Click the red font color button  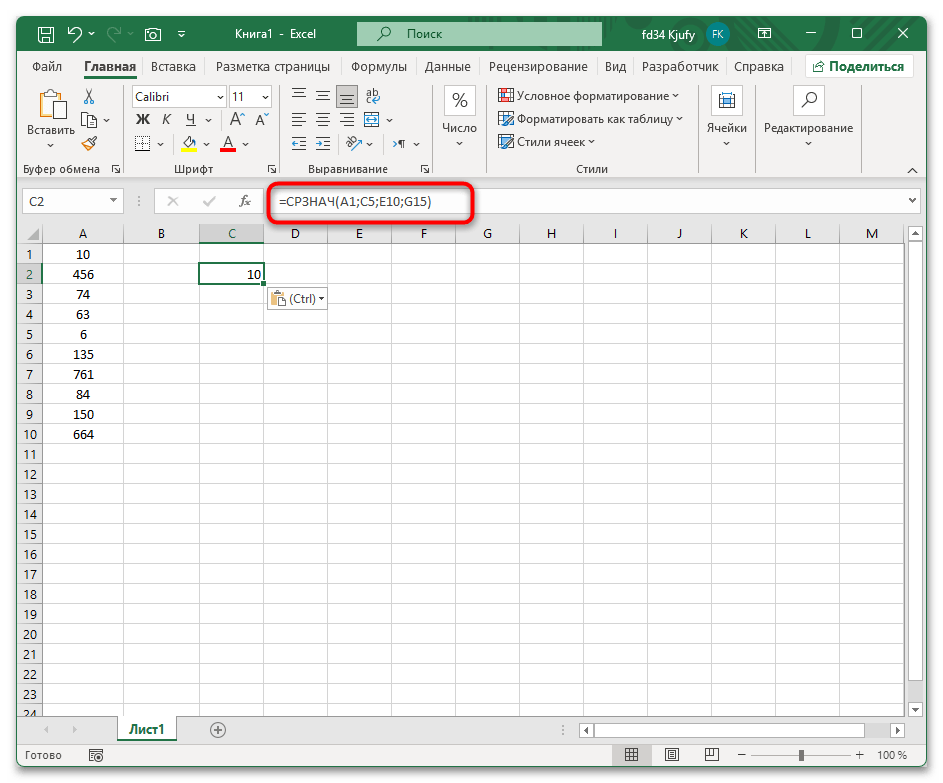tap(228, 144)
